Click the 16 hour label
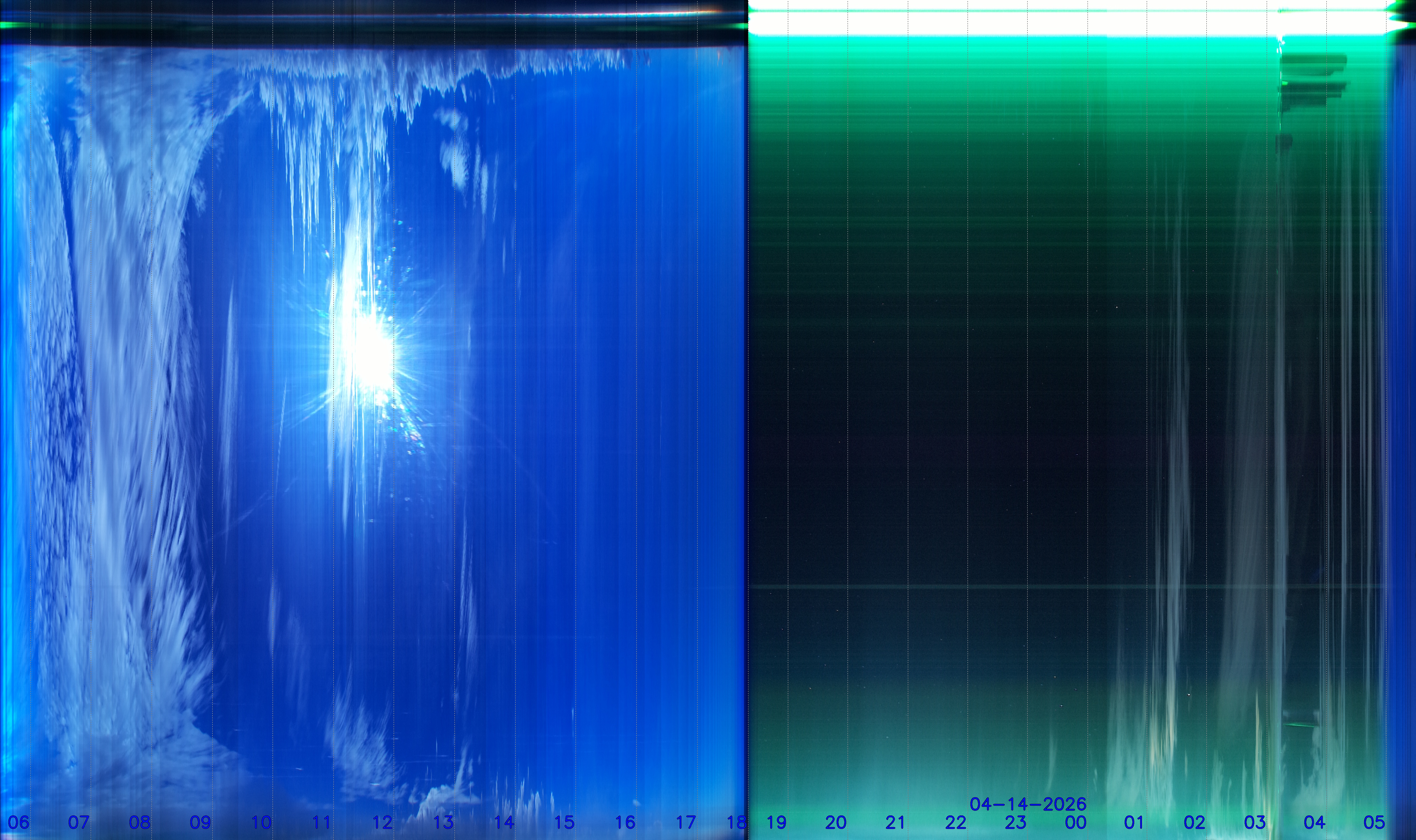 point(625,822)
